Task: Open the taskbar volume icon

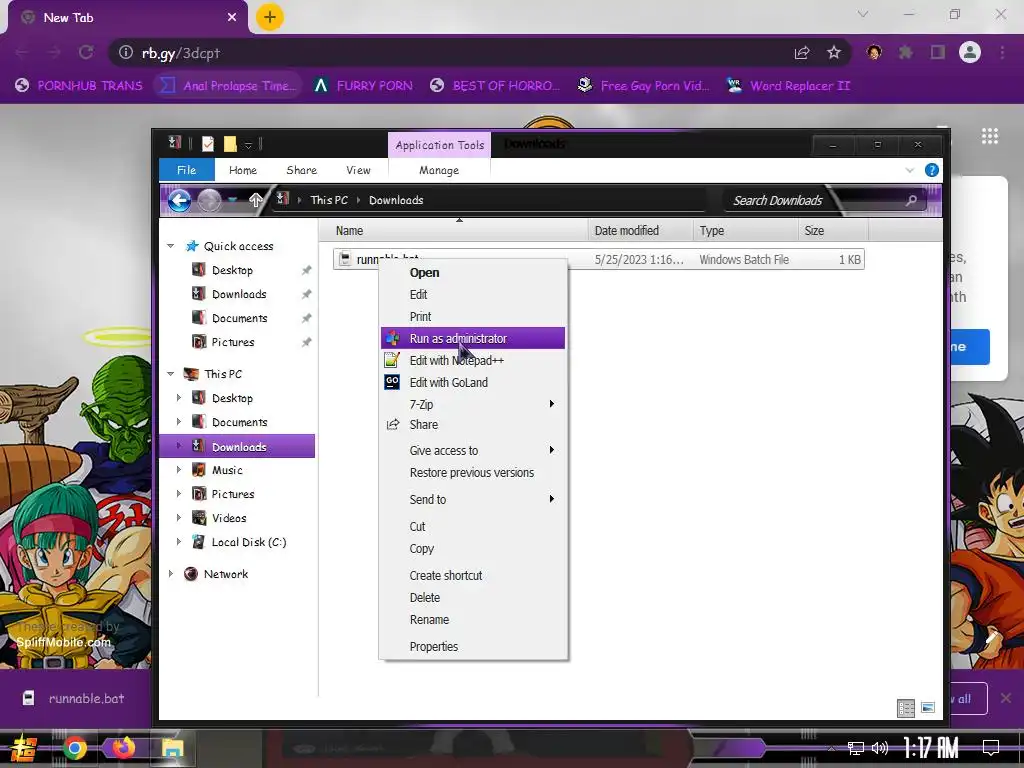Action: point(880,748)
